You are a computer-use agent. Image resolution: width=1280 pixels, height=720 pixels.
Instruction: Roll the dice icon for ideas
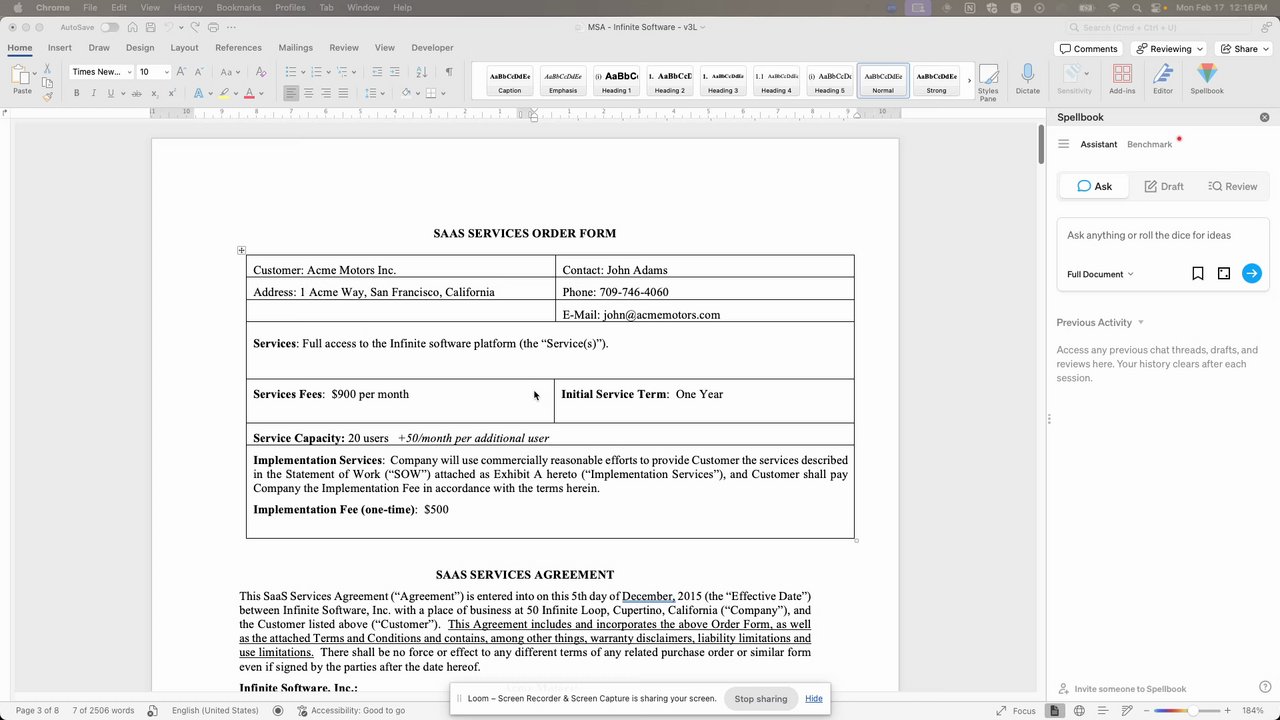[1224, 273]
